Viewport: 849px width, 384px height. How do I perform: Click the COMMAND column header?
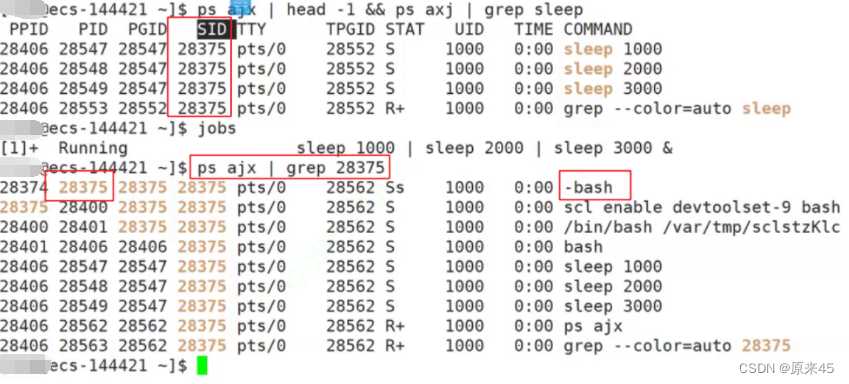pyautogui.click(x=598, y=29)
